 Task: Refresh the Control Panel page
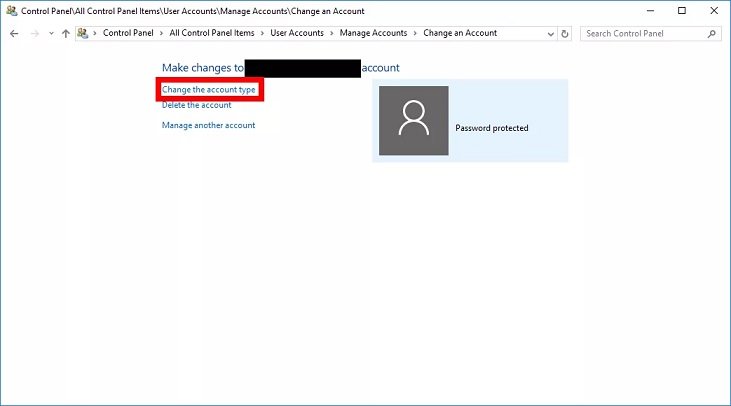(565, 33)
